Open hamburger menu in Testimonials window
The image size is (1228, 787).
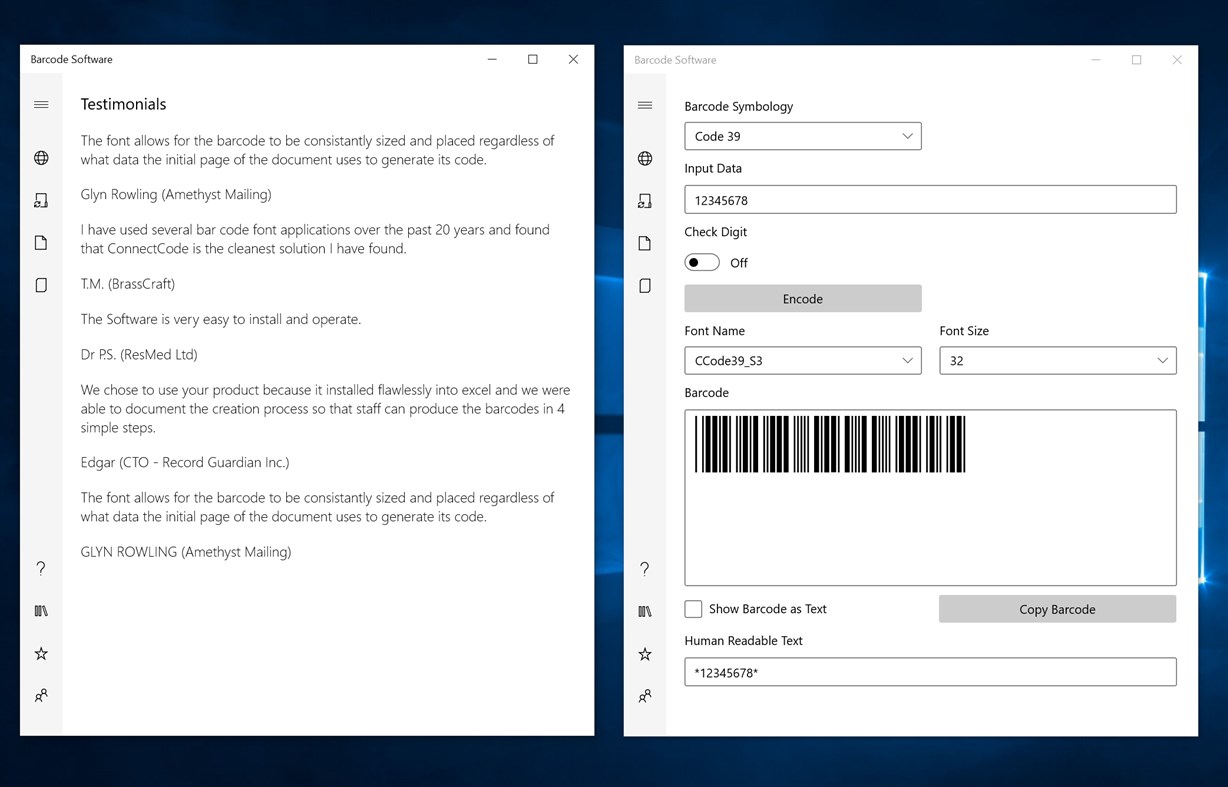tap(41, 104)
